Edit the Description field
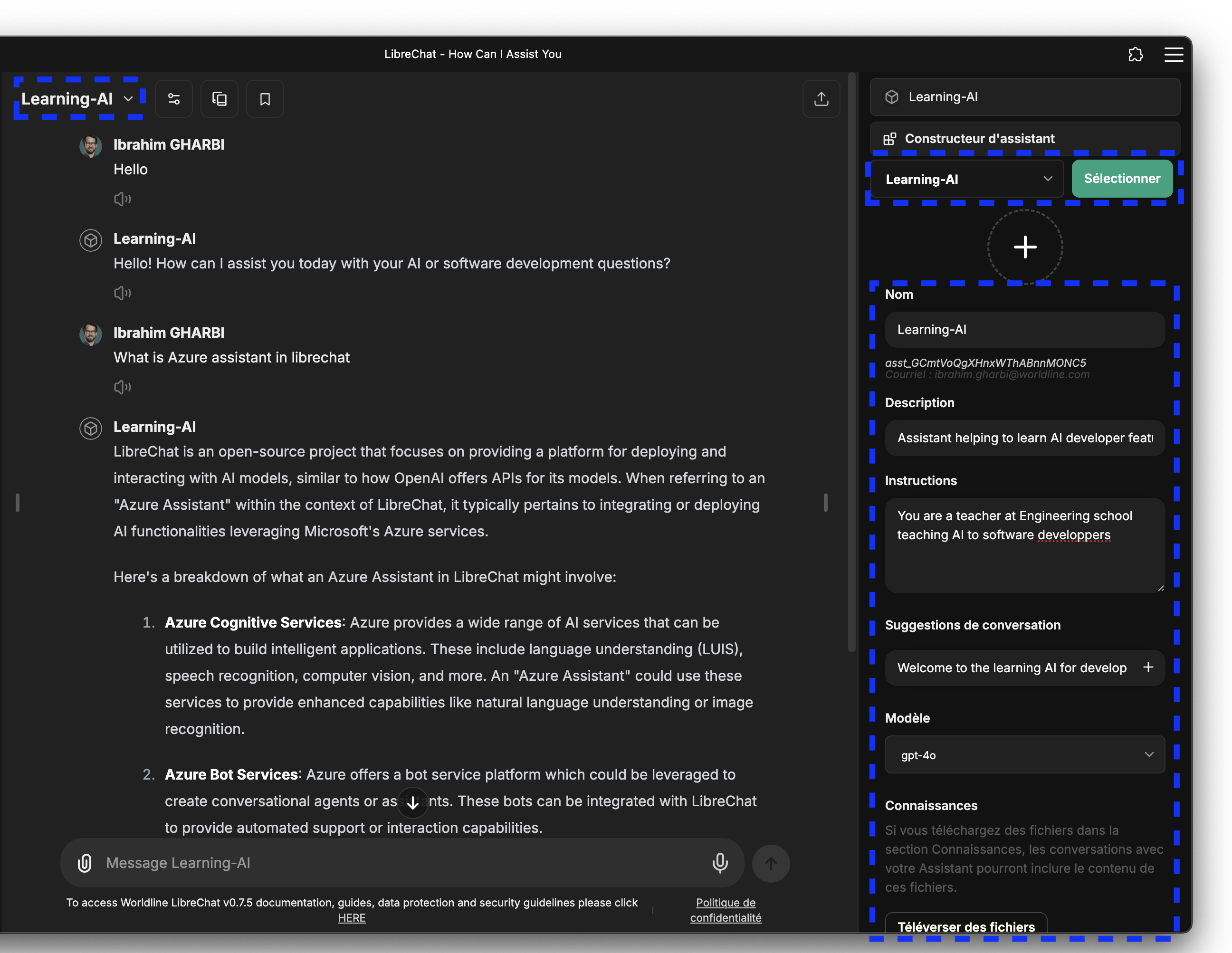The image size is (1232, 953). point(1025,438)
